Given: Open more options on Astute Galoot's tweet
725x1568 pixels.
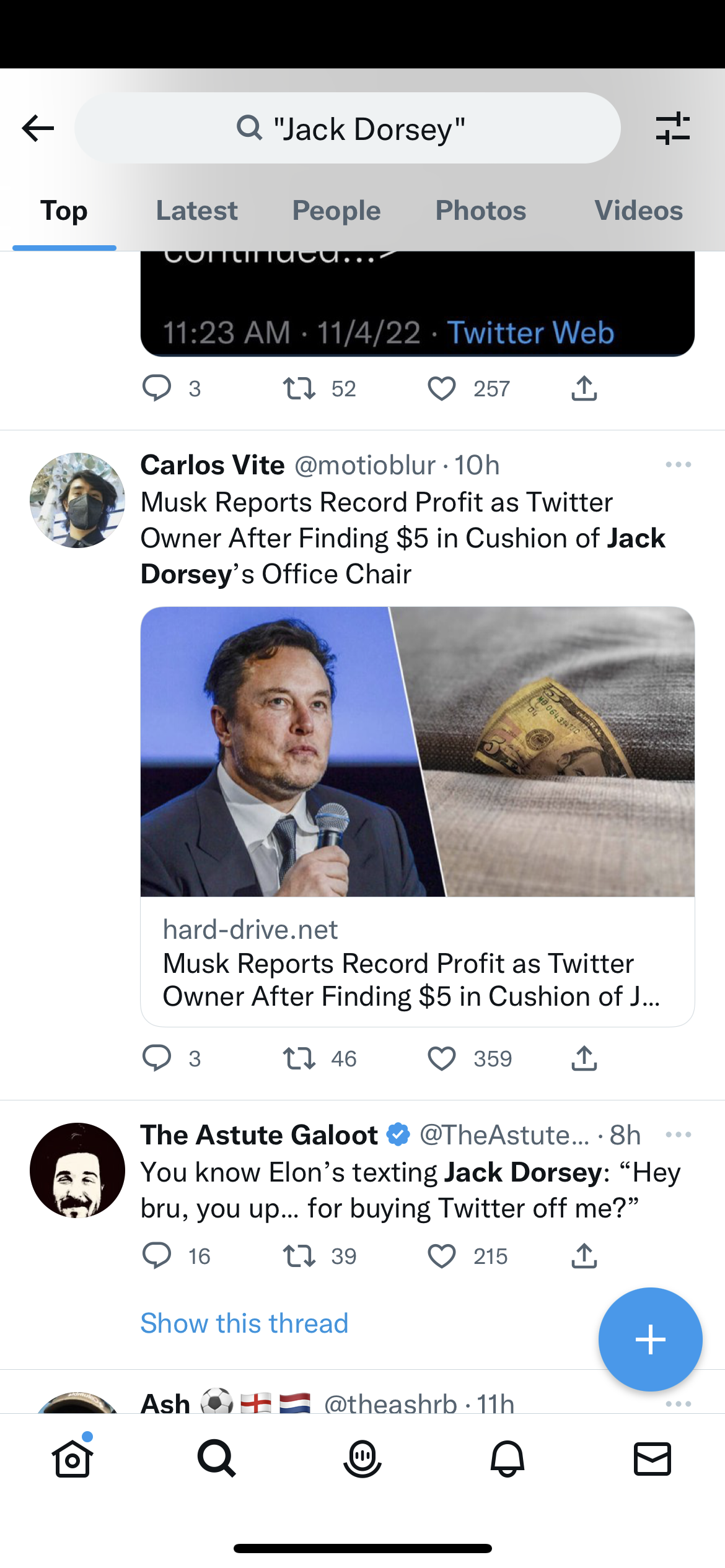Looking at the screenshot, I should (678, 1135).
